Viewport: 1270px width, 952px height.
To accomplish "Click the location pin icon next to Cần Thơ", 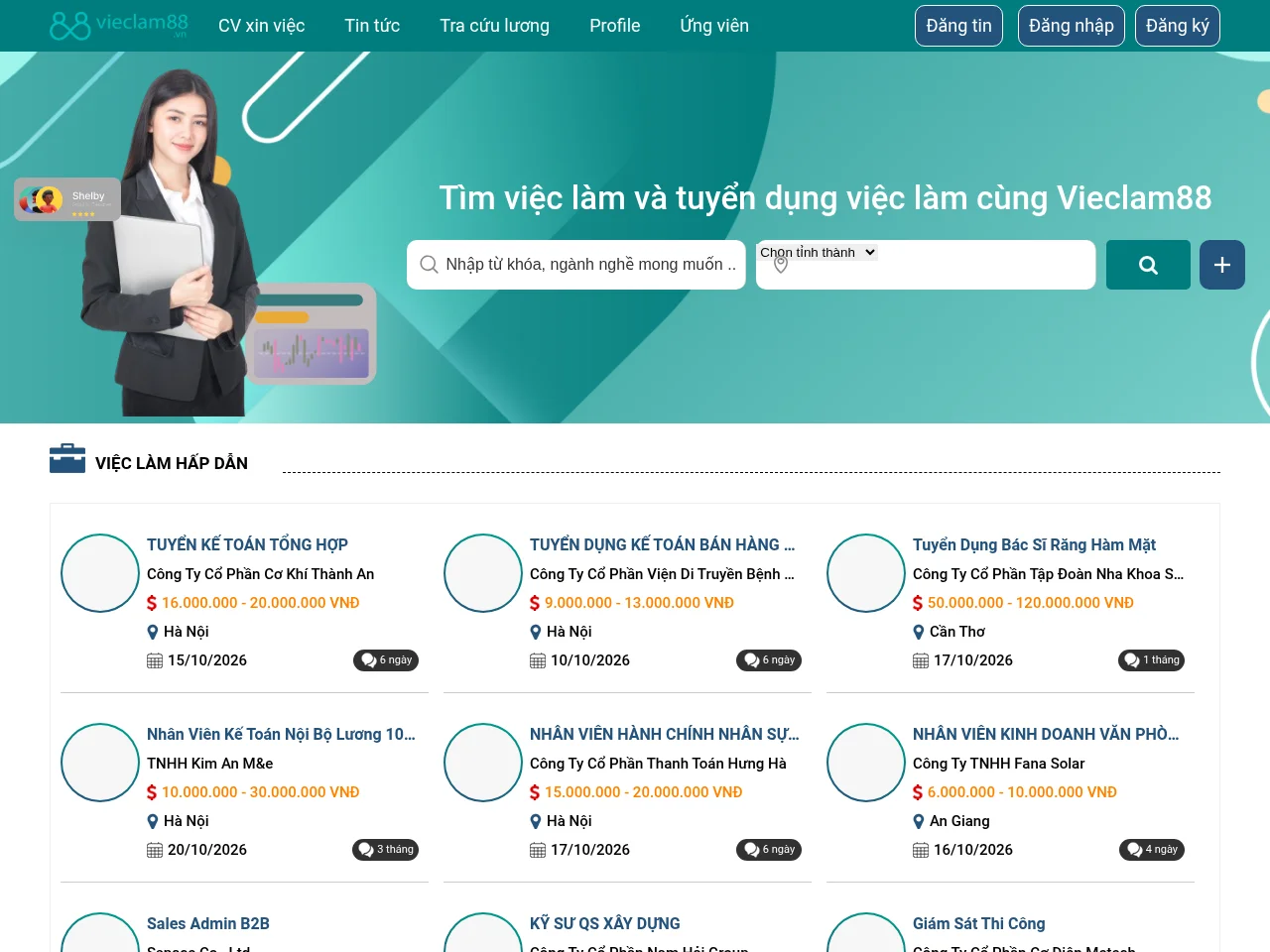I will (x=919, y=632).
